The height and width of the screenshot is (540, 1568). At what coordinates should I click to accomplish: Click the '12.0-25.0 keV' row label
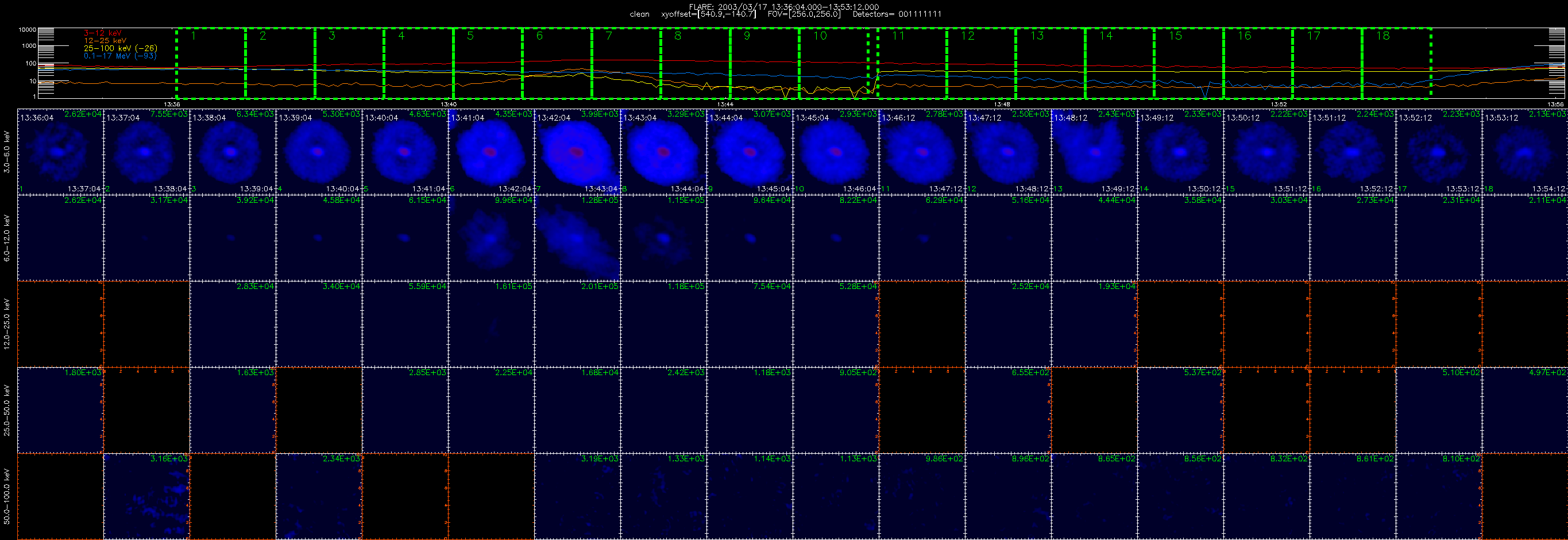coord(7,324)
